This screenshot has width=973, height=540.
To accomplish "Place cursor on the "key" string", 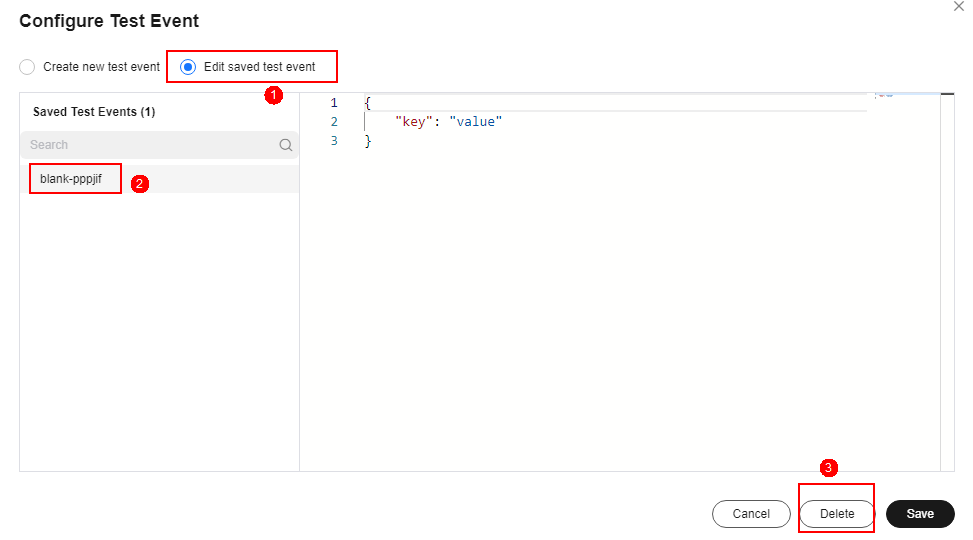I will tap(413, 122).
